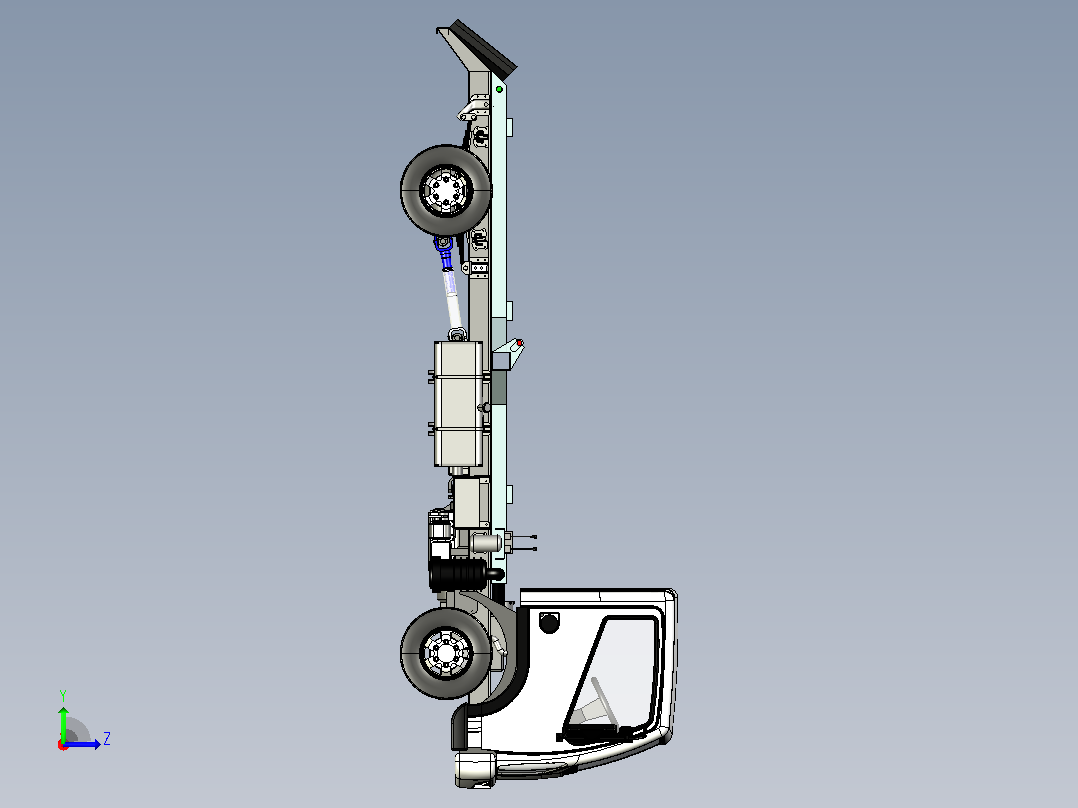
Task: Select the large rectangular tank on the chassis
Action: point(459,404)
